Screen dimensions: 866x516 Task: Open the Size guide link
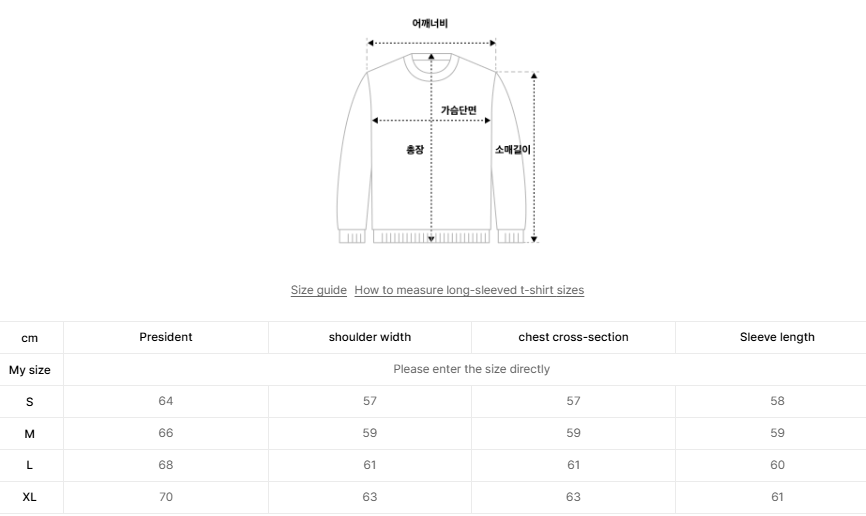coord(318,290)
